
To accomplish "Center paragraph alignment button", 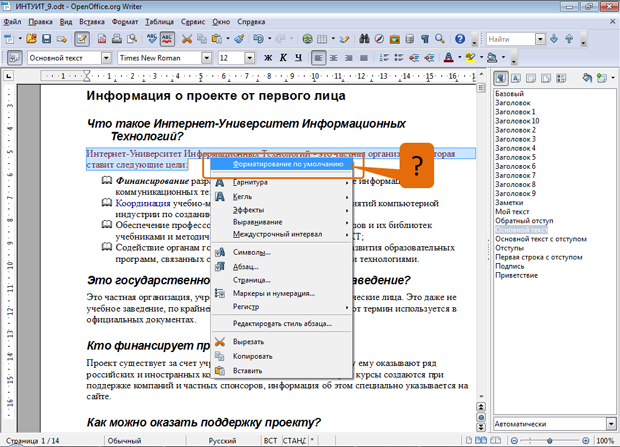I will pyautogui.click(x=333, y=58).
